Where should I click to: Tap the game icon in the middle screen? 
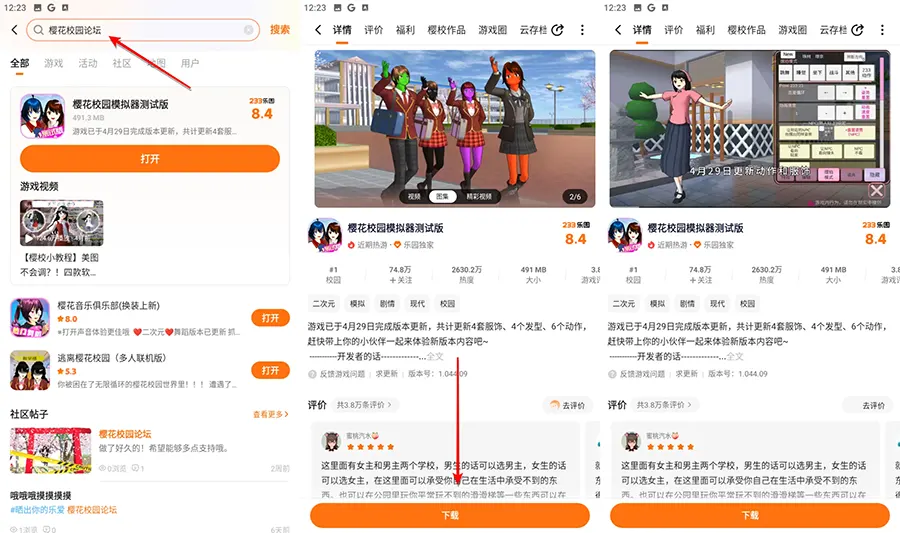[x=325, y=235]
